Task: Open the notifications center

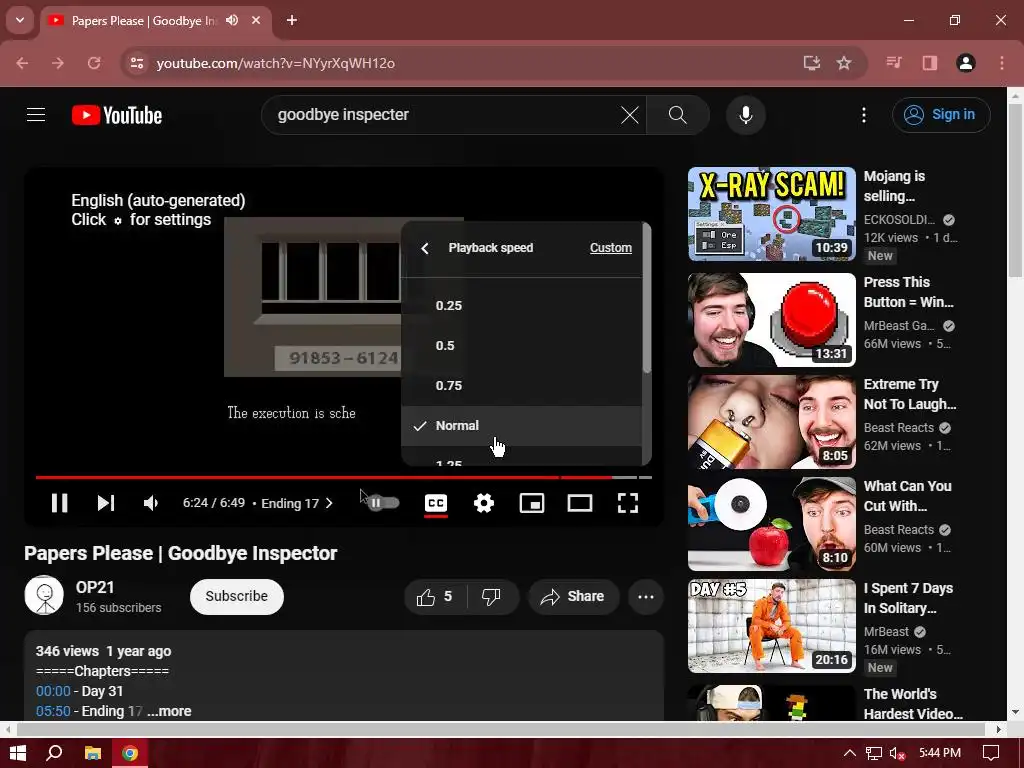Action: (x=991, y=753)
